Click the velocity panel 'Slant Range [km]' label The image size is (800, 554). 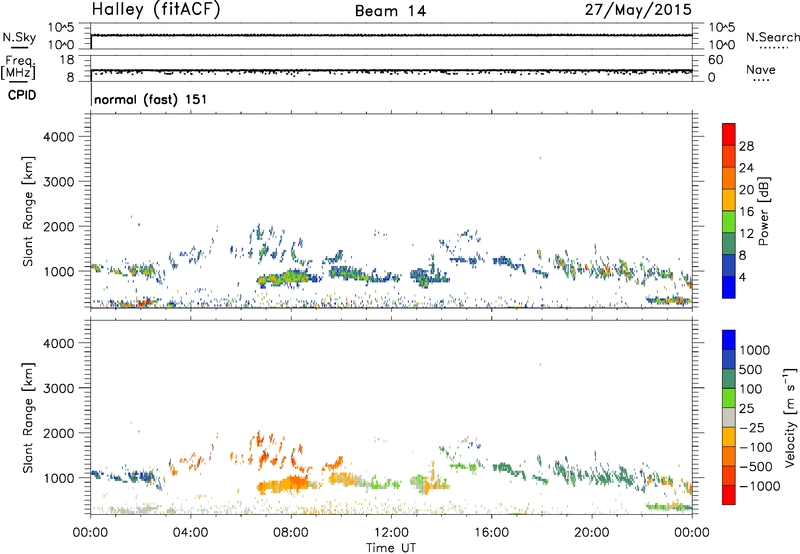click(x=28, y=418)
